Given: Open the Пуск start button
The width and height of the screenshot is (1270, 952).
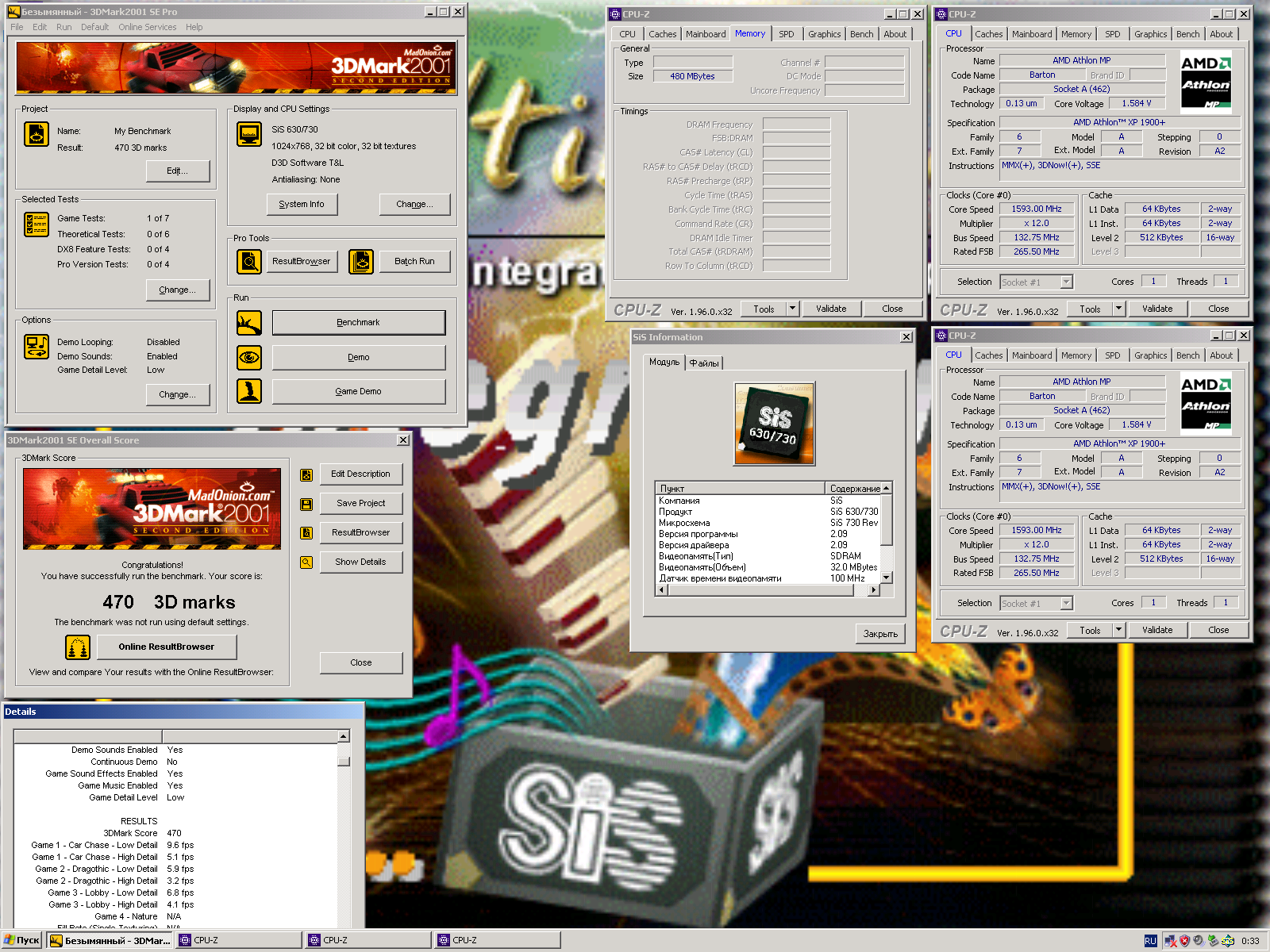Looking at the screenshot, I should pyautogui.click(x=22, y=940).
